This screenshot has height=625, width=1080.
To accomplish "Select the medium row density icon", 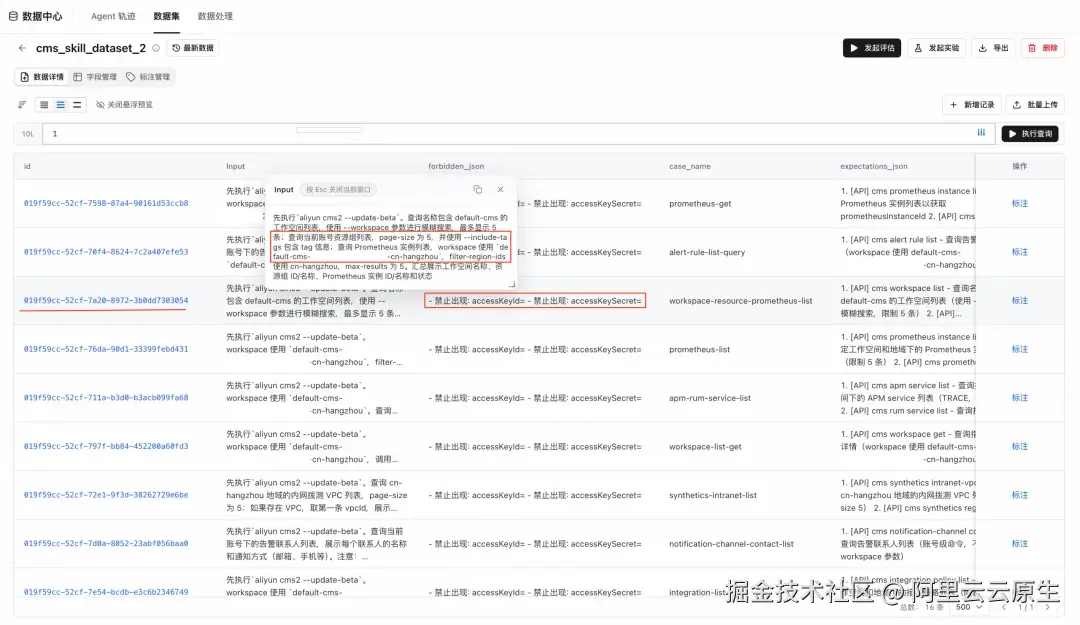I will tap(61, 105).
